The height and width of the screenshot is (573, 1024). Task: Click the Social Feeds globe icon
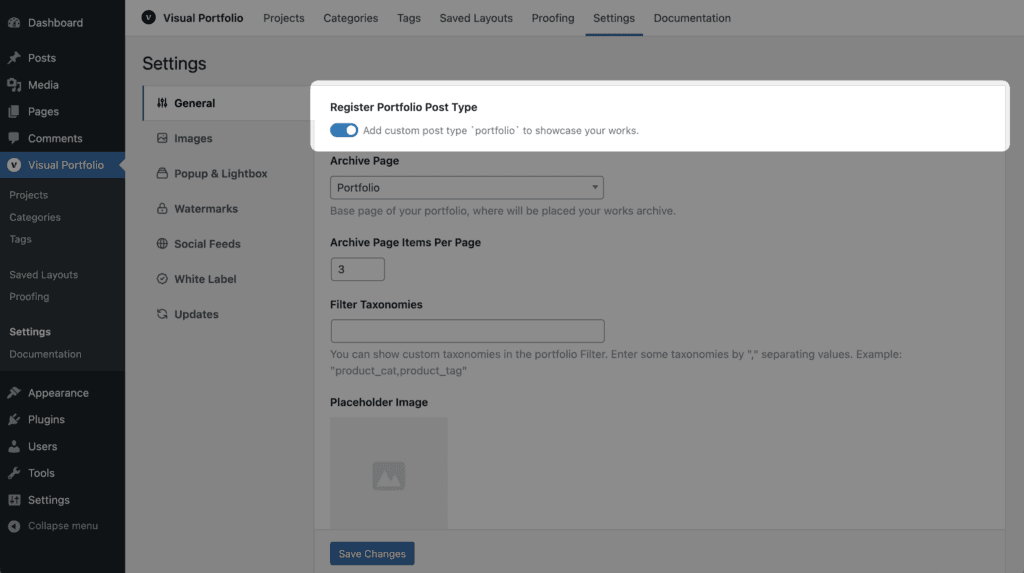(162, 244)
